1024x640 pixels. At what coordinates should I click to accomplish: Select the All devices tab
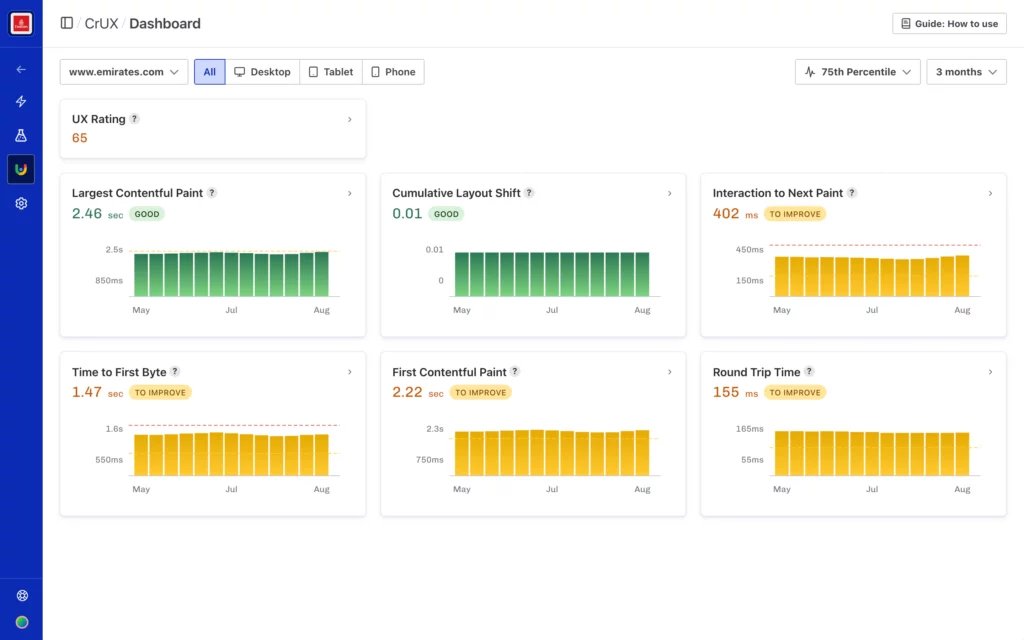210,72
